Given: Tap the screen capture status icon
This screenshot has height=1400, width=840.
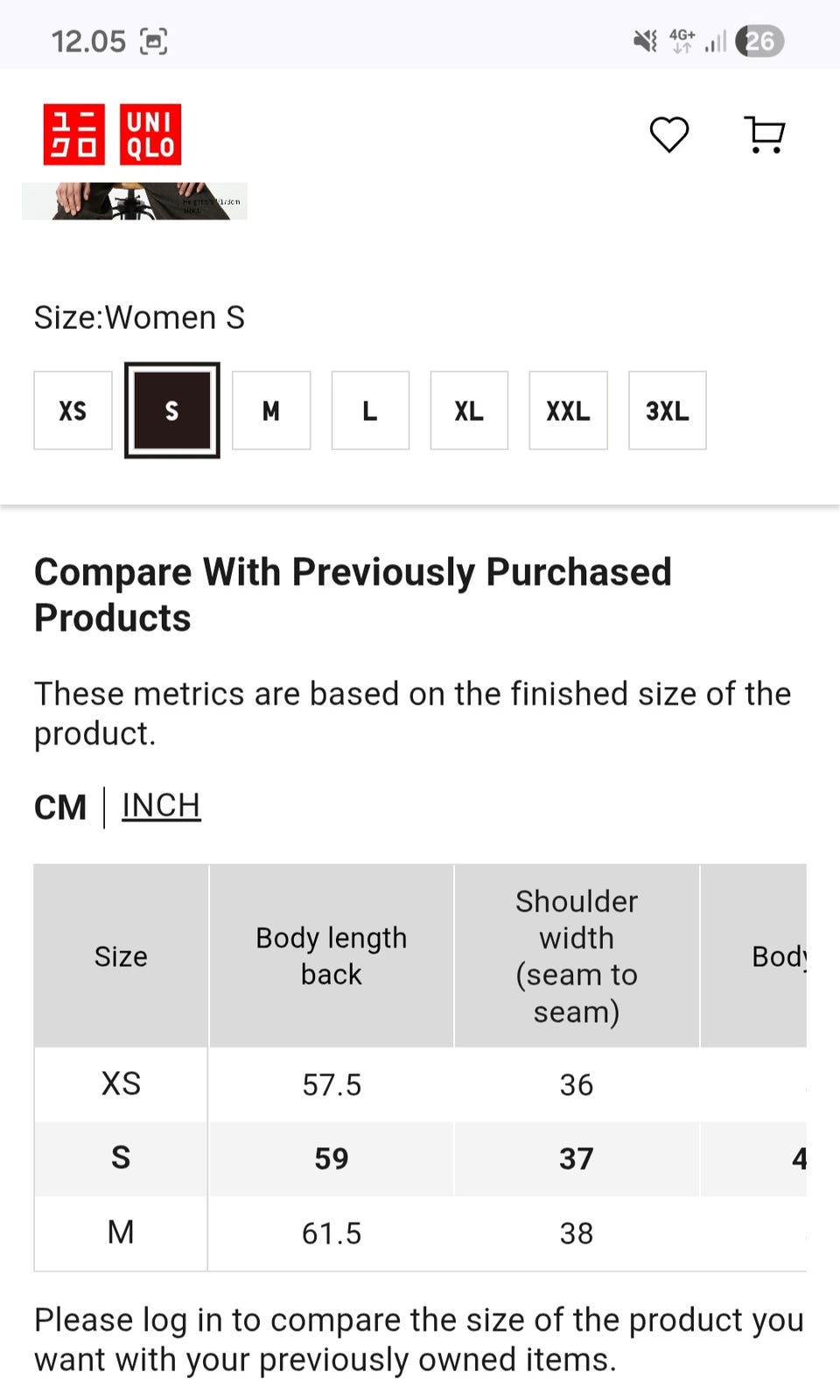Looking at the screenshot, I should tap(154, 41).
